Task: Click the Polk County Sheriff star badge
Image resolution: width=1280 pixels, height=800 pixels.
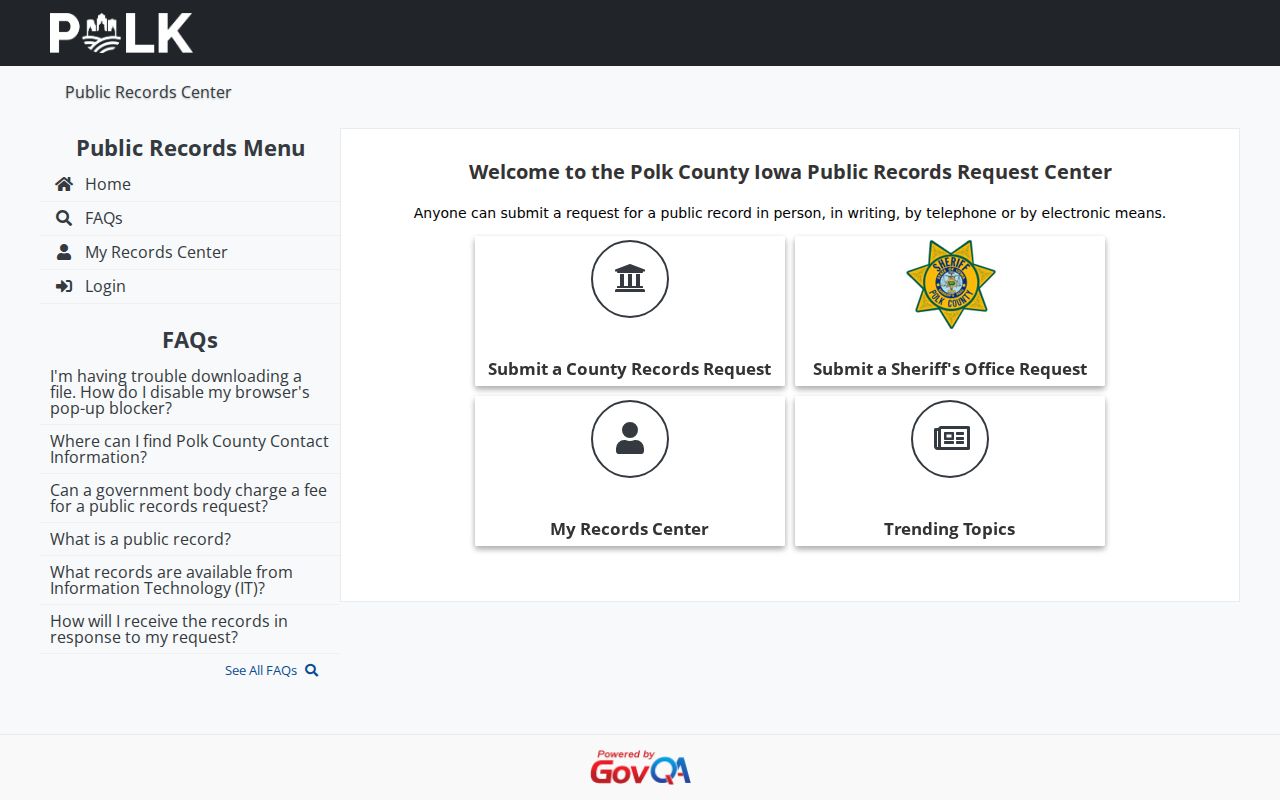Action: 950,284
